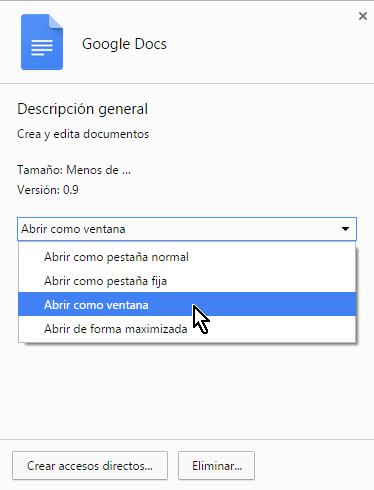Click the blue Google Docs document icon

pyautogui.click(x=42, y=42)
